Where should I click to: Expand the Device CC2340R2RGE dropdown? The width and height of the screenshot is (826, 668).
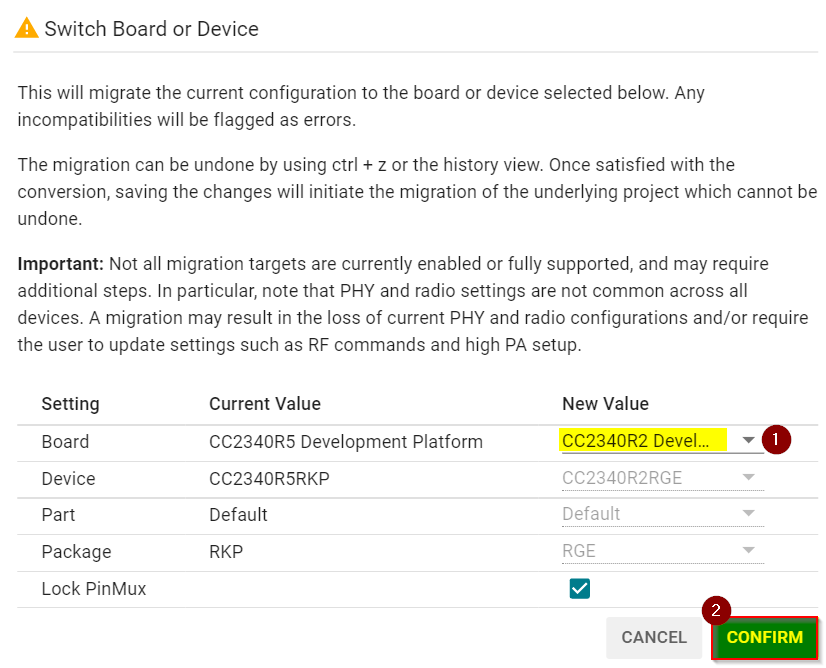[748, 478]
